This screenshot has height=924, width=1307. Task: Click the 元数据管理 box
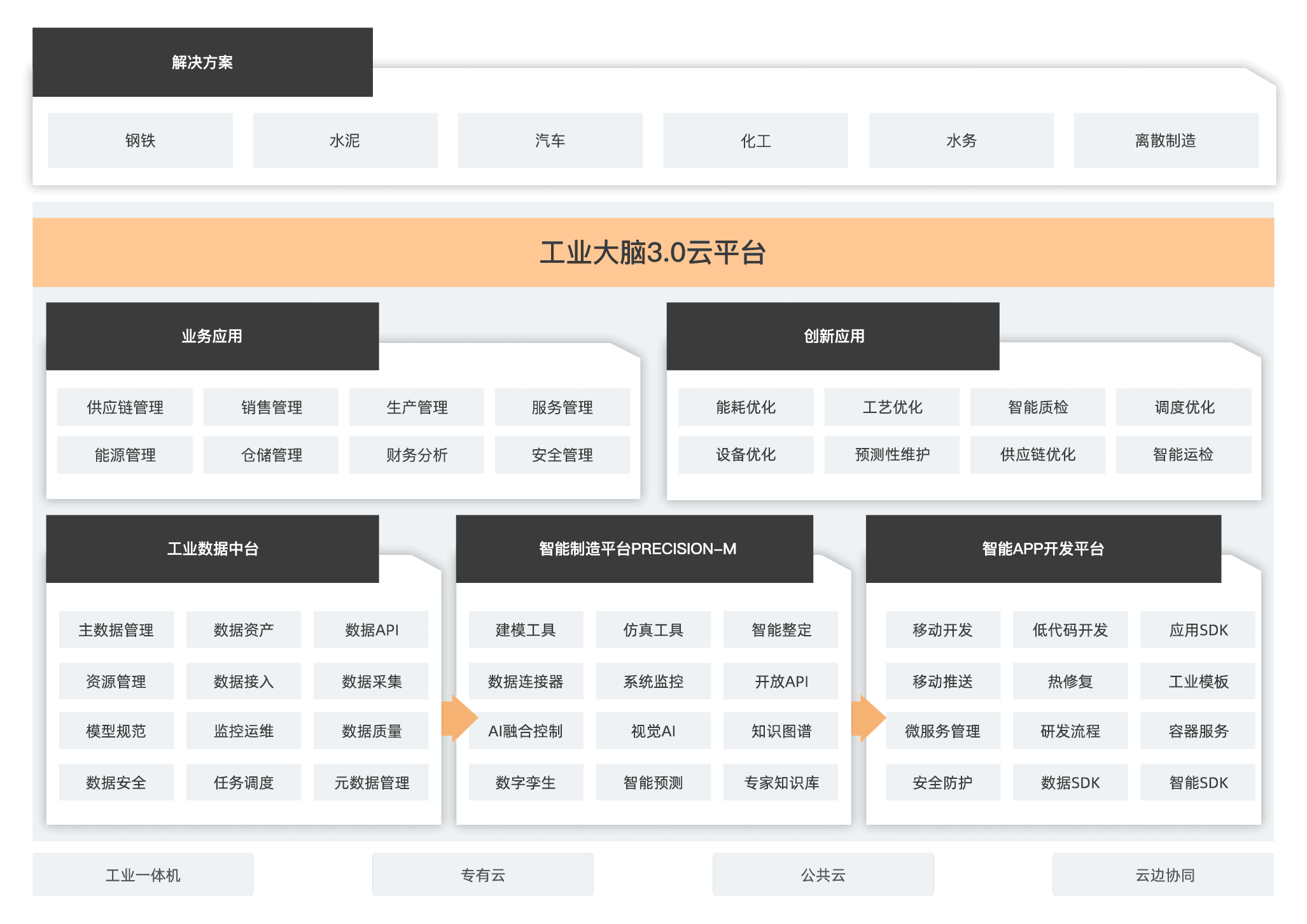pyautogui.click(x=371, y=783)
